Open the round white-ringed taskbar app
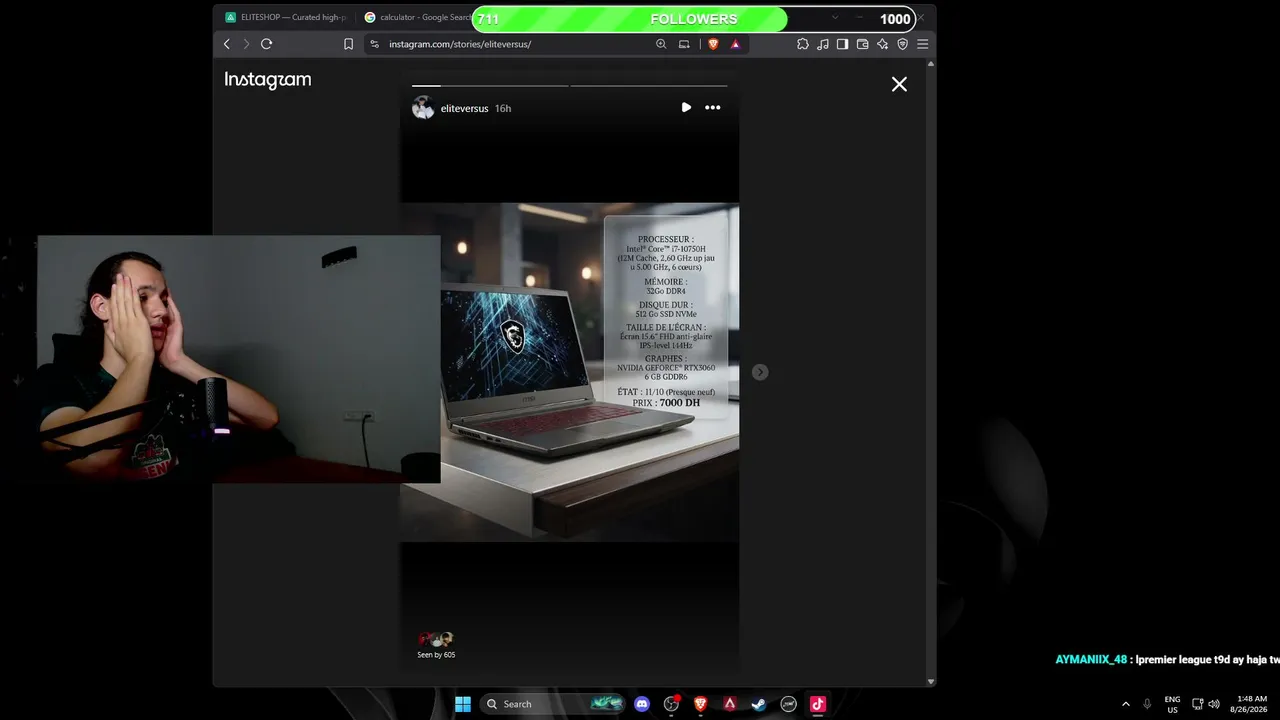Viewport: 1280px width, 720px height. click(788, 704)
